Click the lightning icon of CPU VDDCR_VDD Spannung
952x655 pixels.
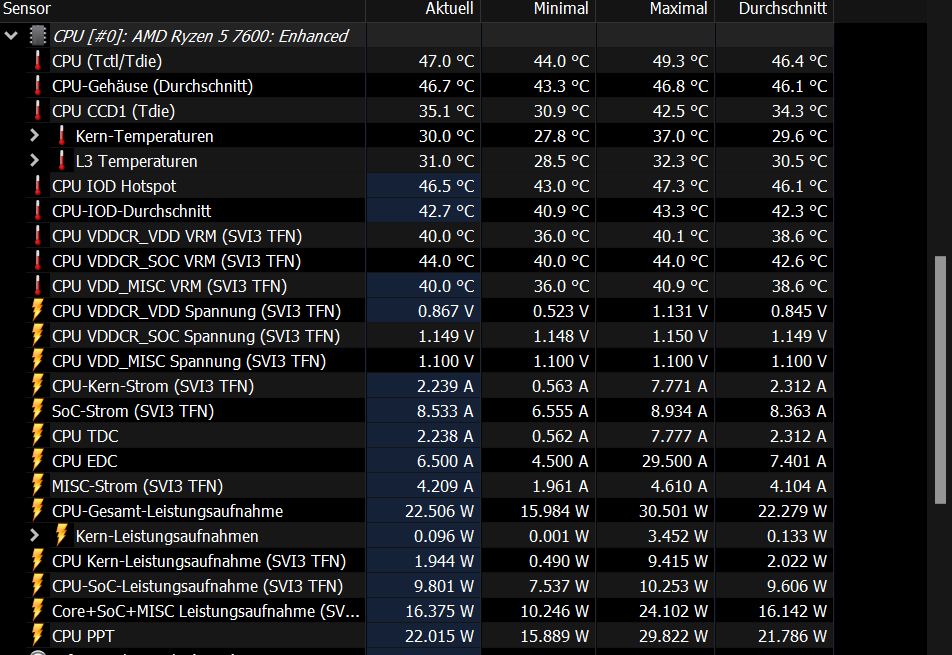tap(38, 311)
